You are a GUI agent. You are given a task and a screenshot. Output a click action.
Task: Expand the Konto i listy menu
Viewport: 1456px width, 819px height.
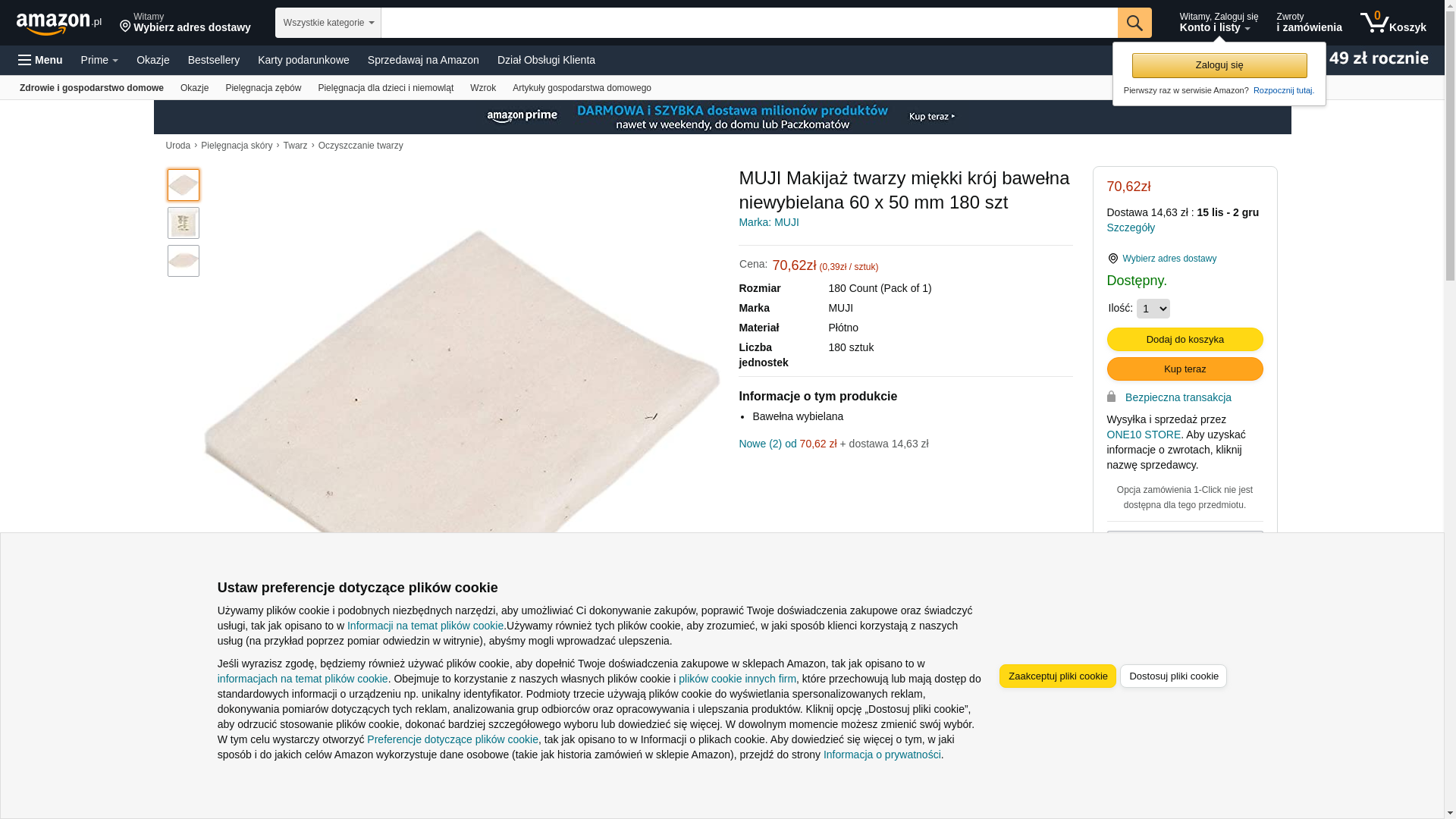pyautogui.click(x=1219, y=23)
